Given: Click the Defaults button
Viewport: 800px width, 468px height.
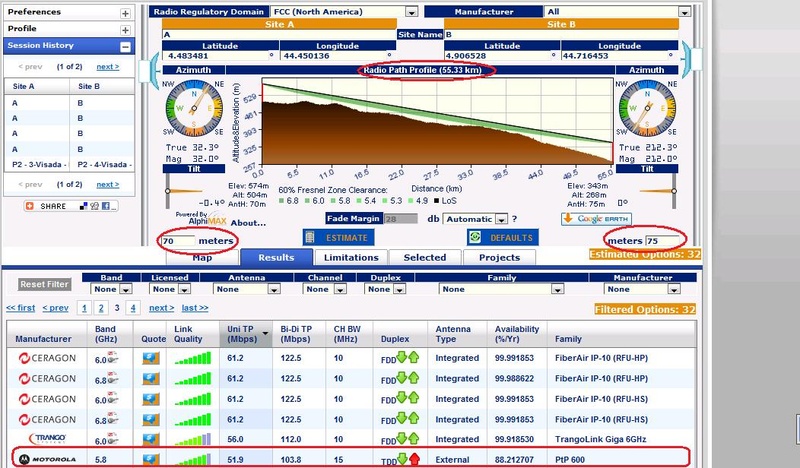Looking at the screenshot, I should tap(503, 238).
